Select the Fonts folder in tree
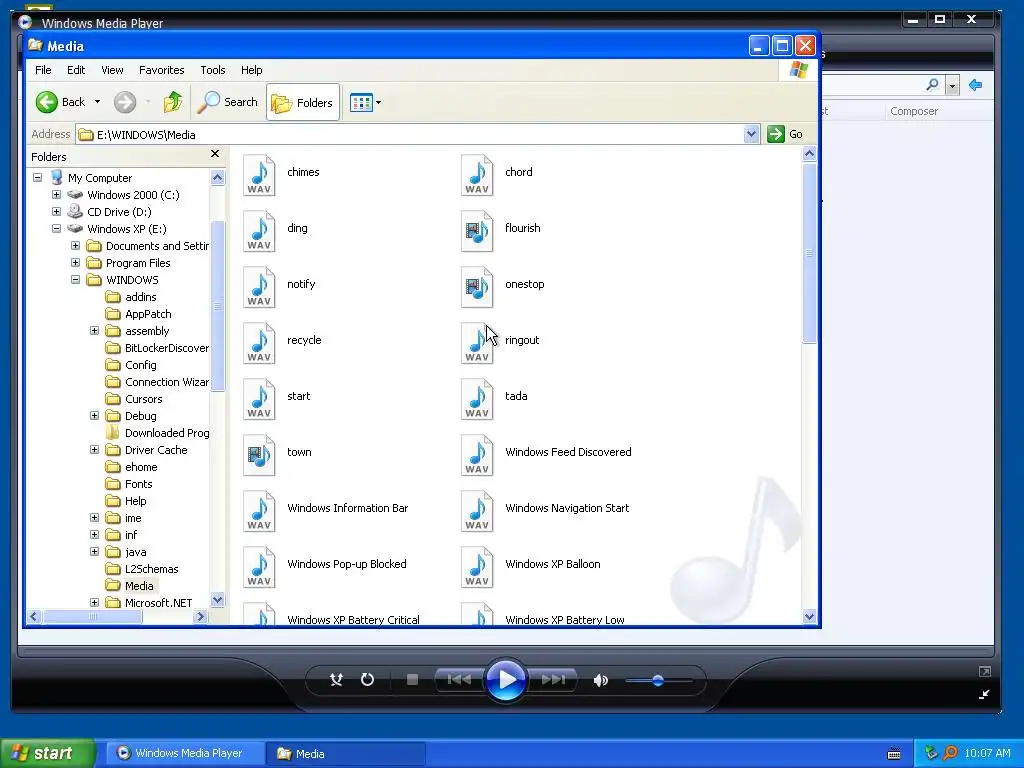The image size is (1024, 768). pos(138,484)
